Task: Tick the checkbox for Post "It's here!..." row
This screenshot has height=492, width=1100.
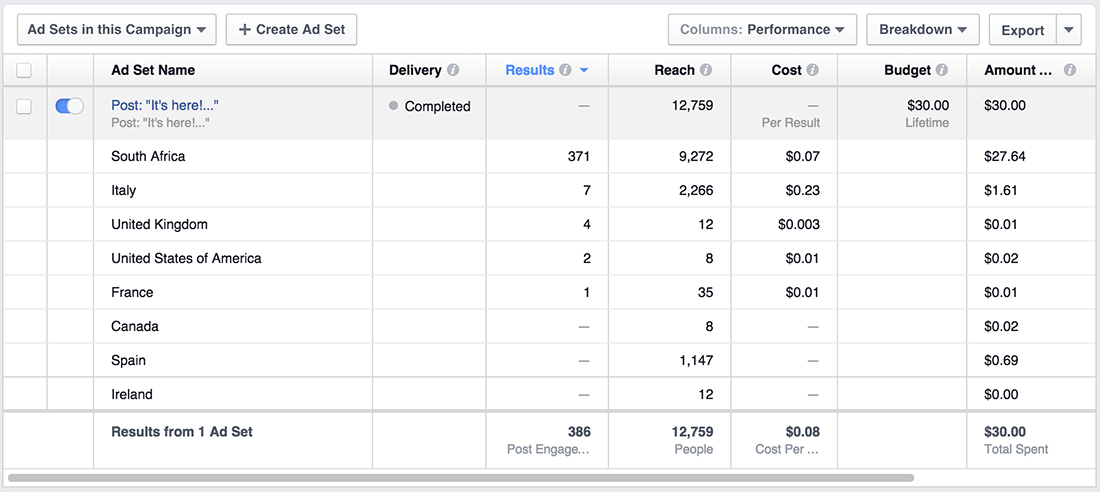Action: 24,107
